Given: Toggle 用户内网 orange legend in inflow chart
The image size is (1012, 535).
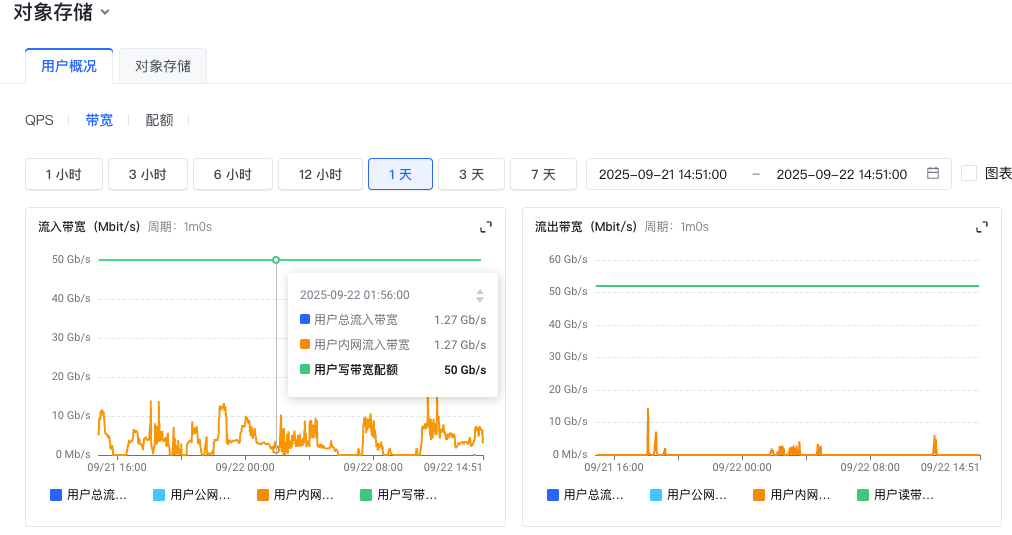Looking at the screenshot, I should click(x=295, y=495).
